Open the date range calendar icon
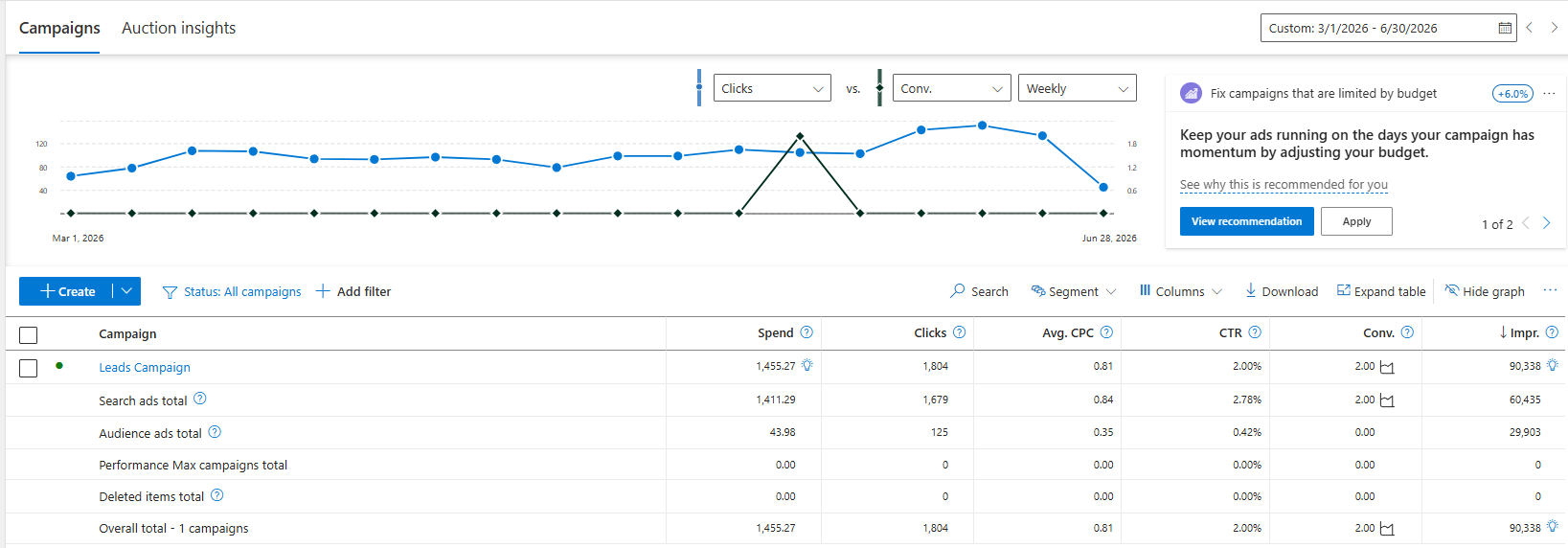This screenshot has height=548, width=1568. point(1505,28)
